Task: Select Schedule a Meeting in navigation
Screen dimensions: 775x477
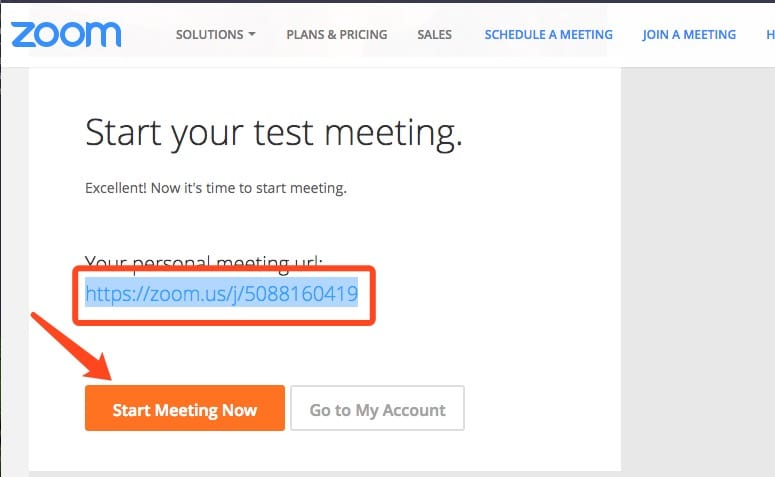Action: tap(548, 34)
